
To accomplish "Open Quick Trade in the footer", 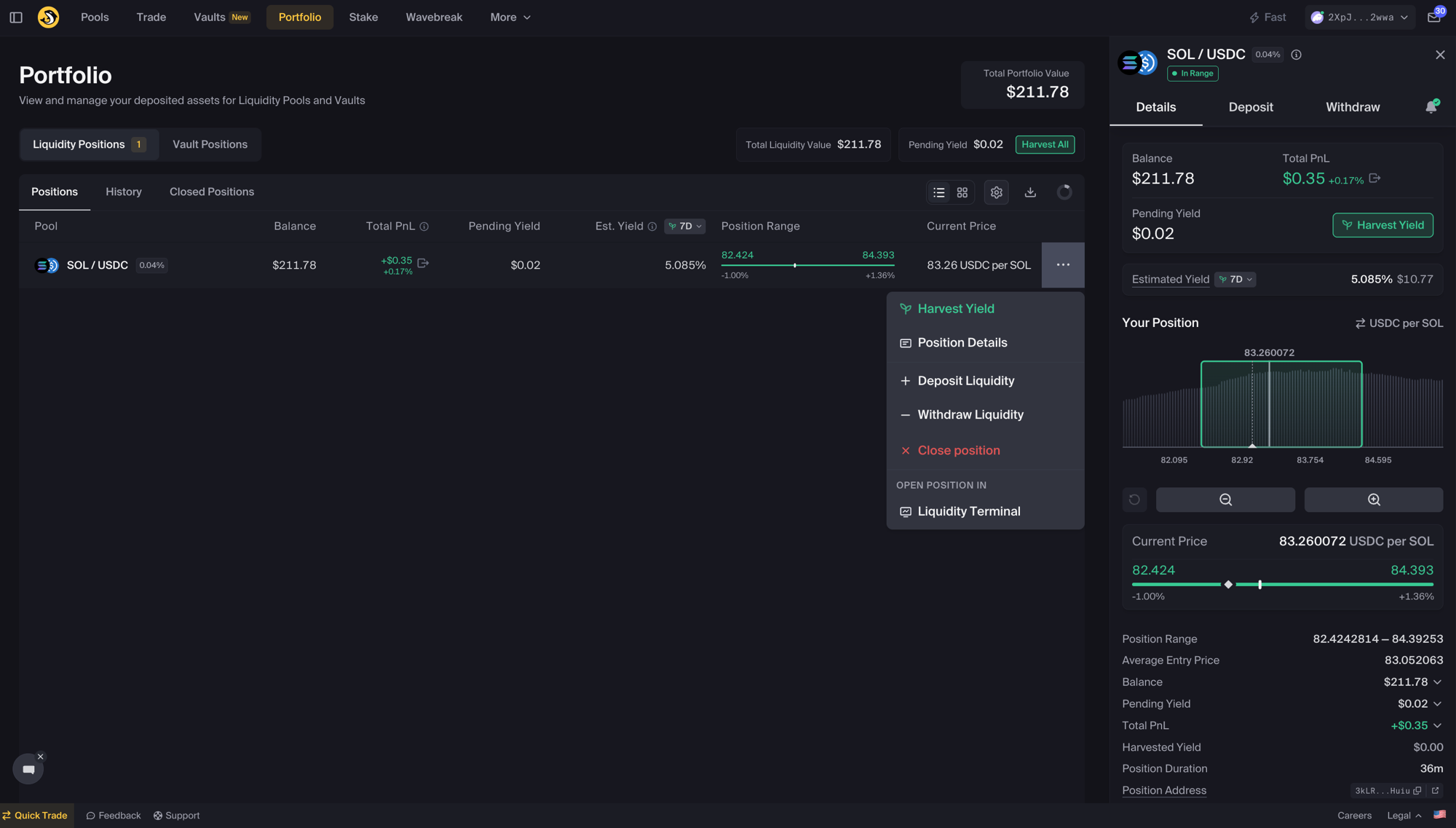I will tap(35, 816).
